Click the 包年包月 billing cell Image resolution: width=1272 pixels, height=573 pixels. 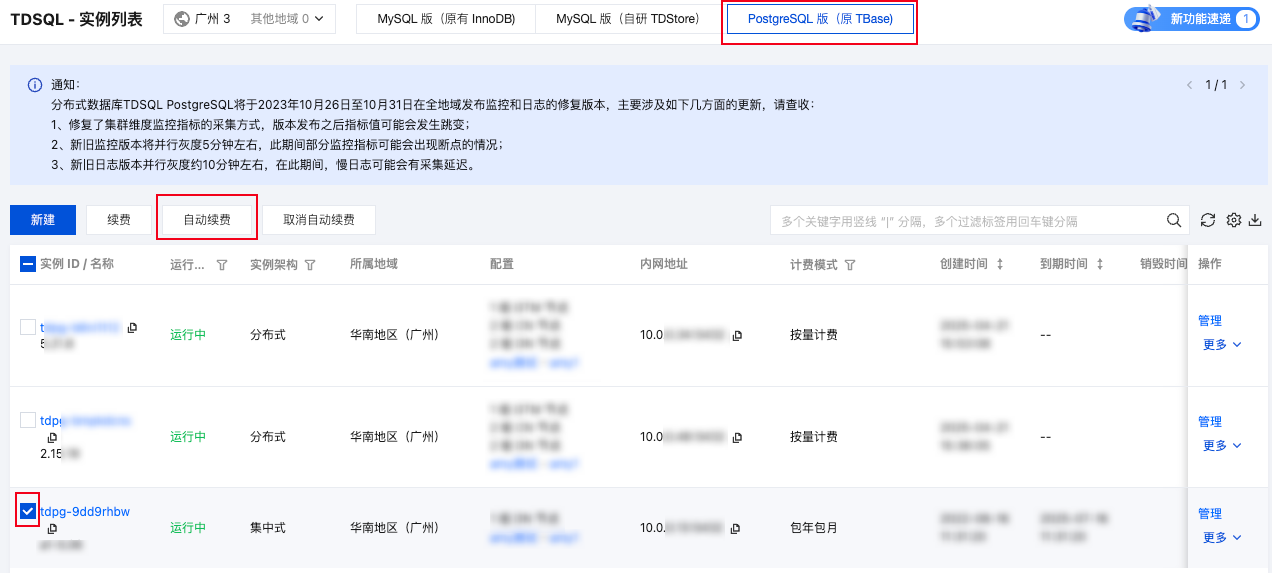tap(814, 528)
